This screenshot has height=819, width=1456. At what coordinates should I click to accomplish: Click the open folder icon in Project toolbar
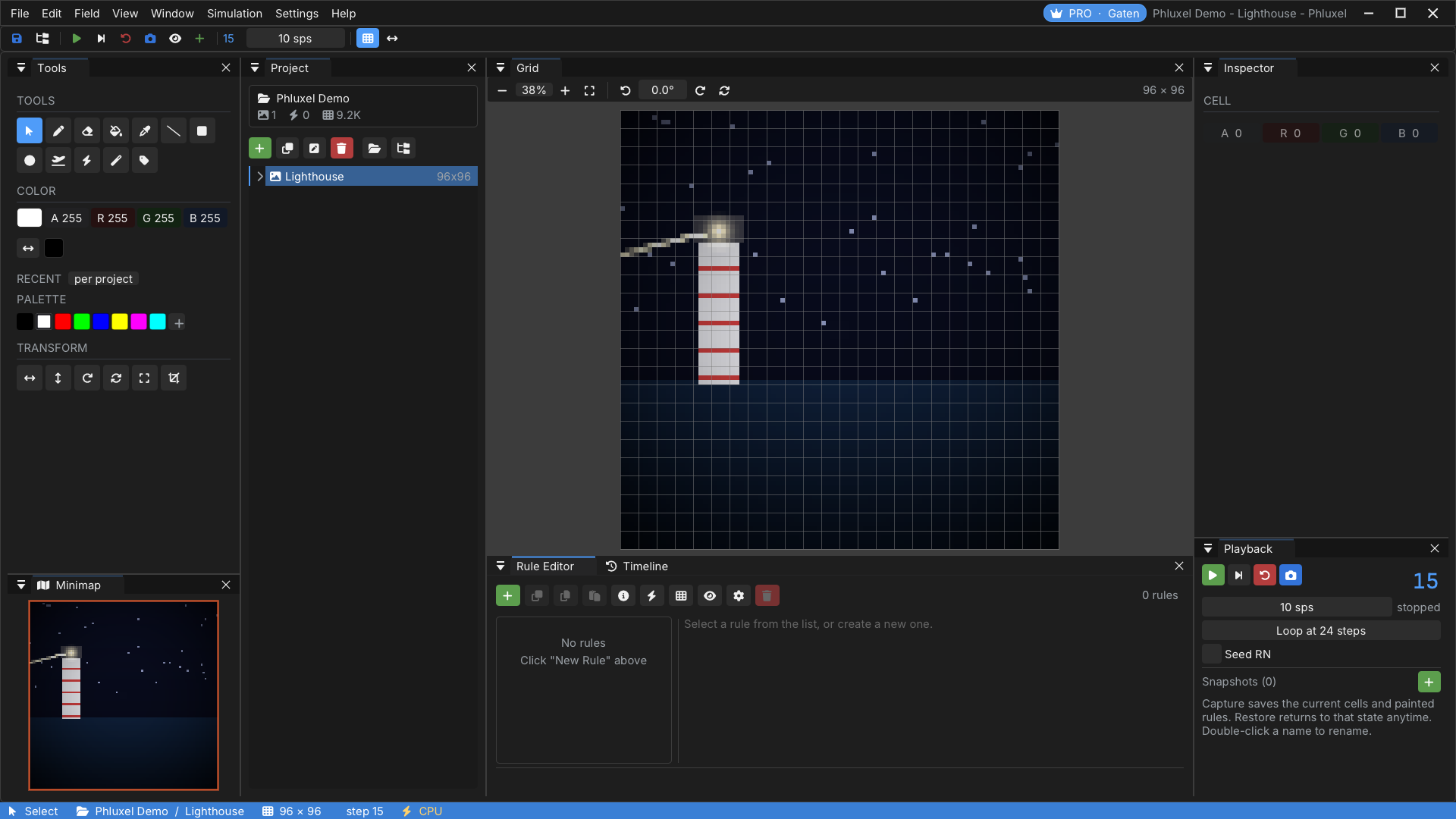coord(375,149)
